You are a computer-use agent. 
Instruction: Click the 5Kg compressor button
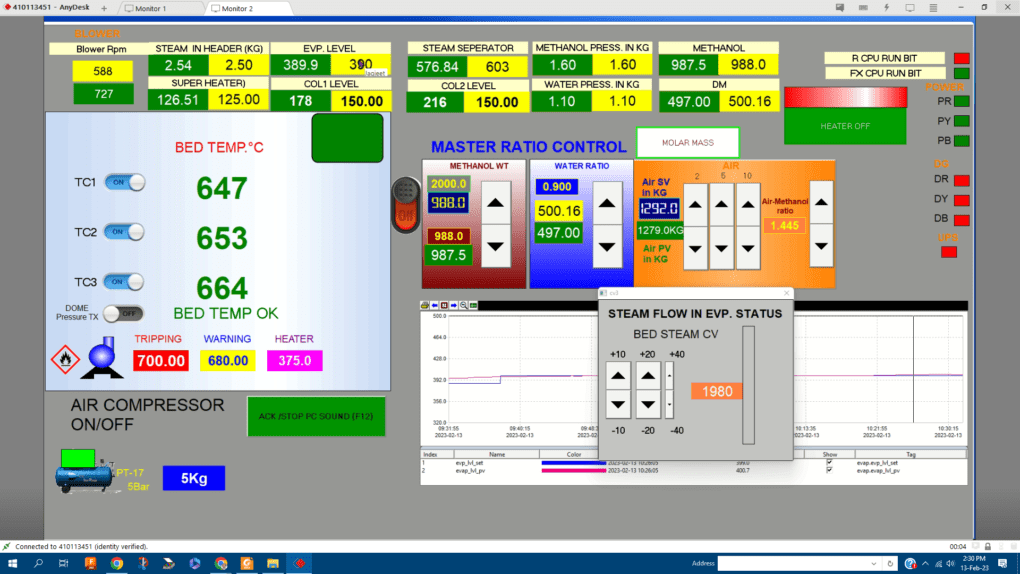(x=194, y=478)
